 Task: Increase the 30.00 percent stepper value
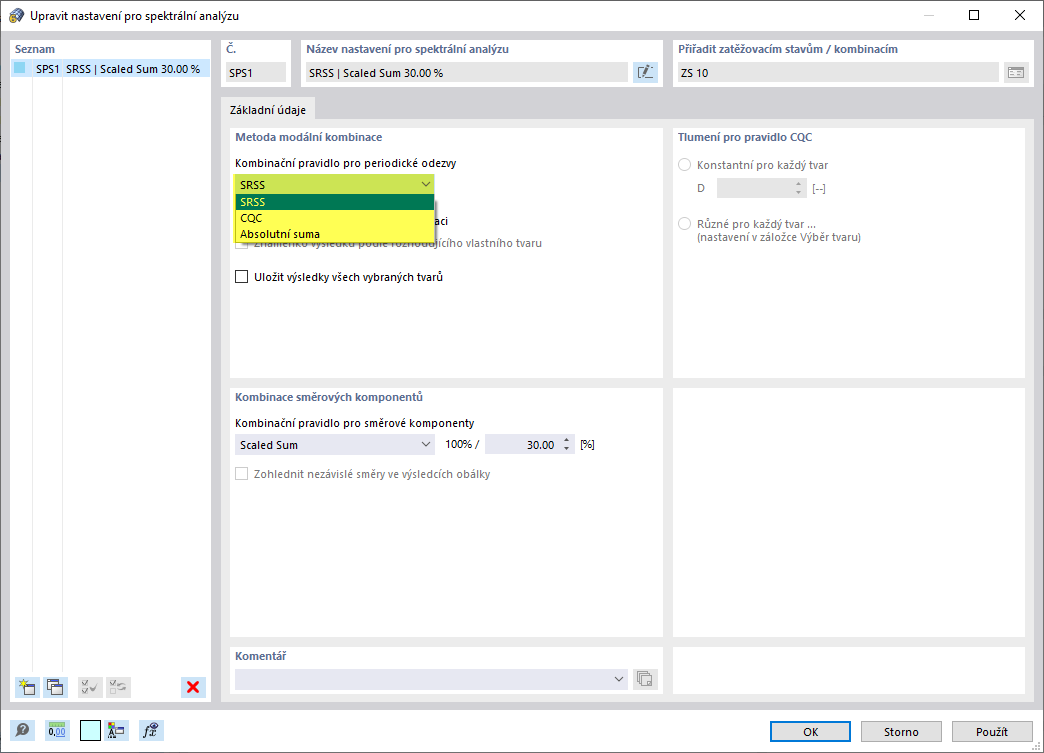coord(567,440)
